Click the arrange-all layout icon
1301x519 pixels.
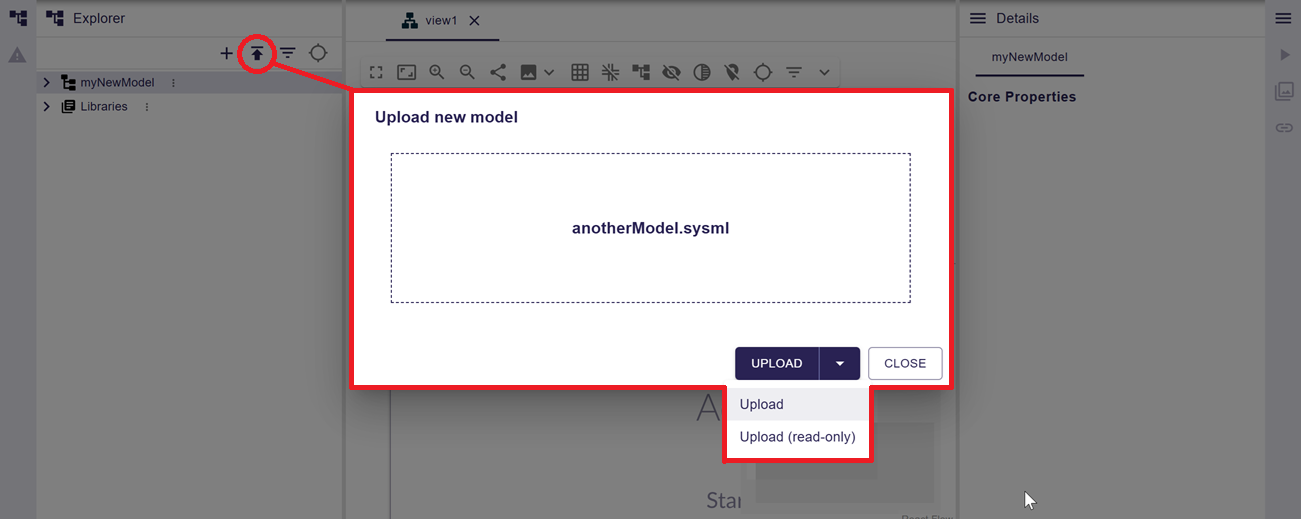point(641,72)
